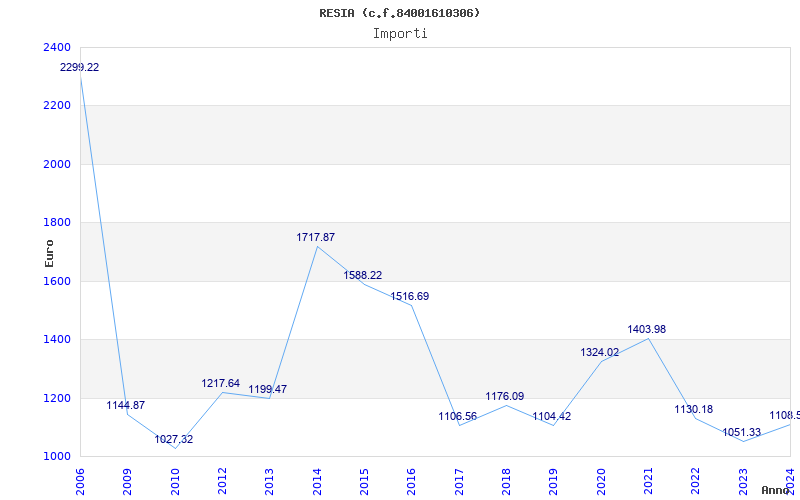Viewport: 800px width, 500px height.
Task: Click the y-axis tick 1600
Action: click(x=58, y=281)
